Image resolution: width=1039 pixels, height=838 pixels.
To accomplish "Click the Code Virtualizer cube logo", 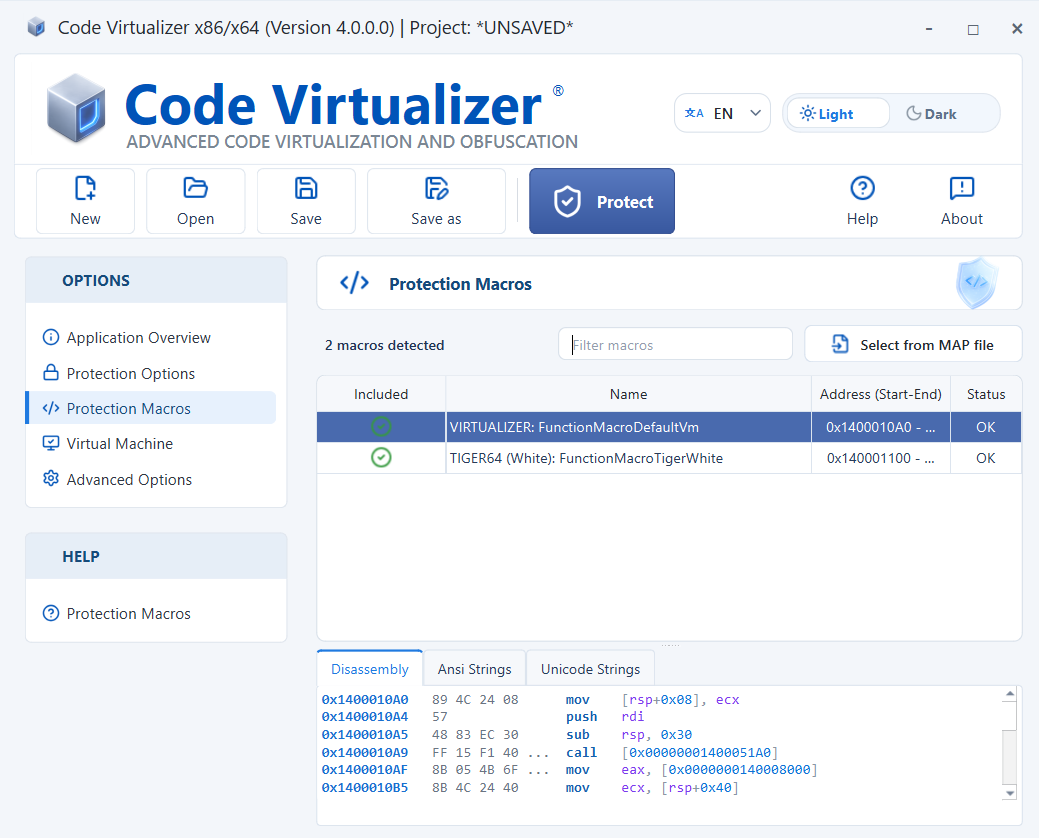I will click(x=76, y=108).
